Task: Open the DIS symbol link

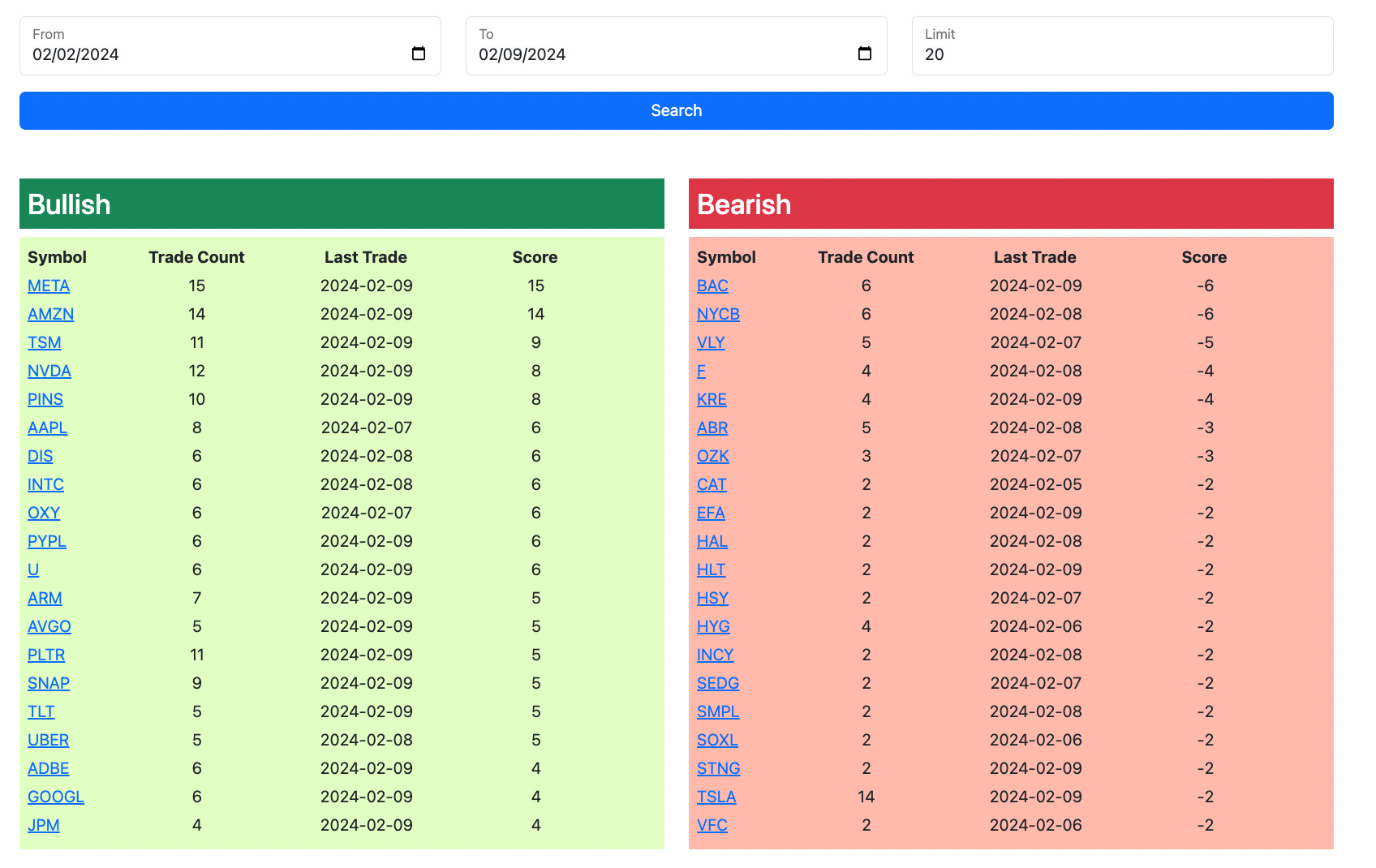Action: 41,456
